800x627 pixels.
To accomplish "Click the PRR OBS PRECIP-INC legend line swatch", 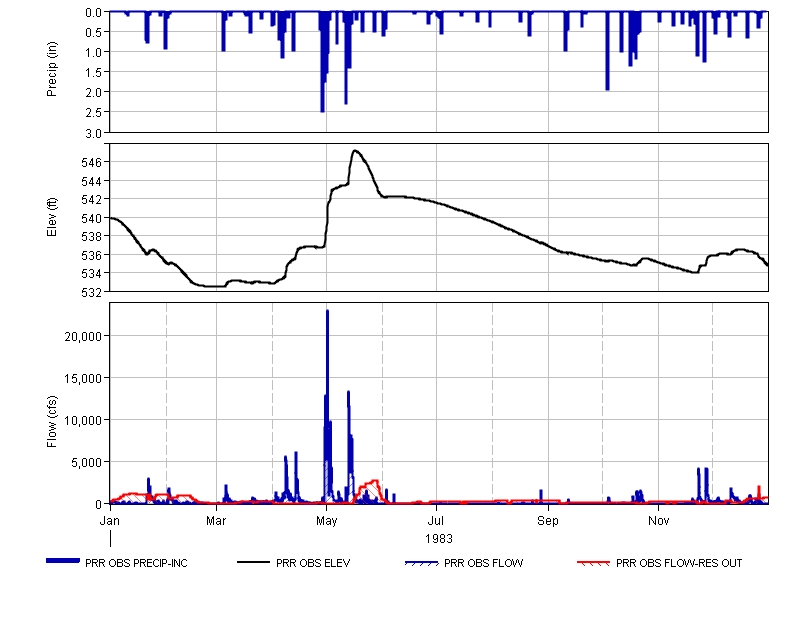I will [x=69, y=561].
